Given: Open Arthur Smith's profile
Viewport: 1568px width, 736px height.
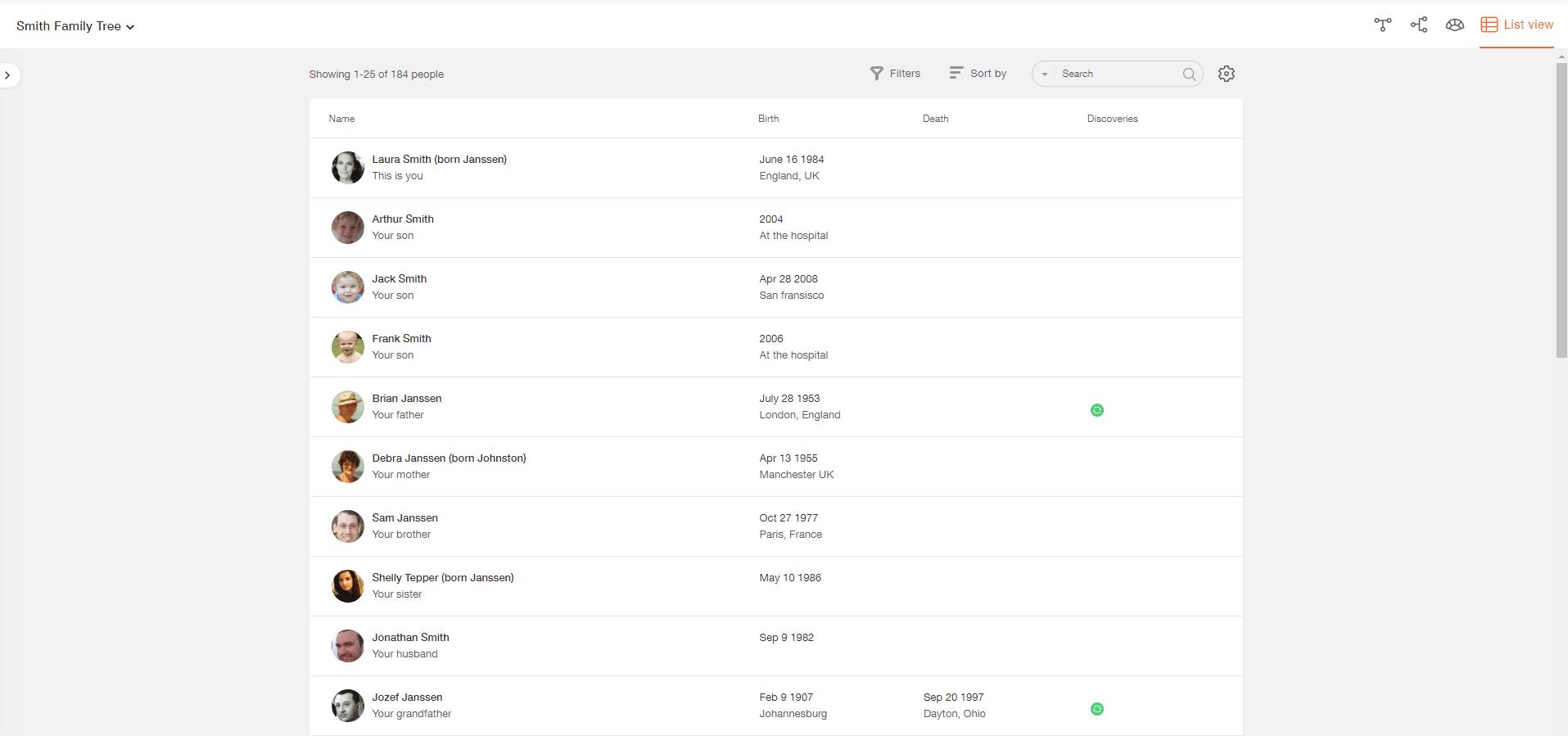Looking at the screenshot, I should [403, 219].
